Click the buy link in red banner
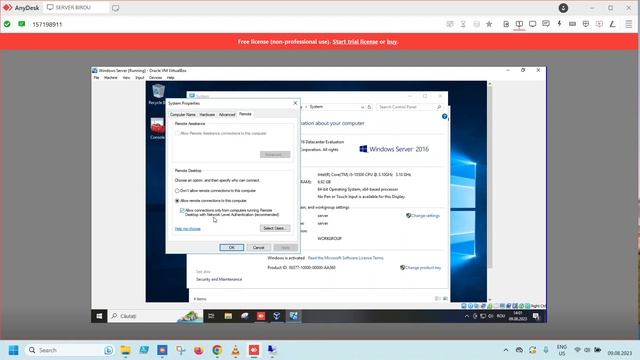This screenshot has height=360, width=640. [392, 42]
